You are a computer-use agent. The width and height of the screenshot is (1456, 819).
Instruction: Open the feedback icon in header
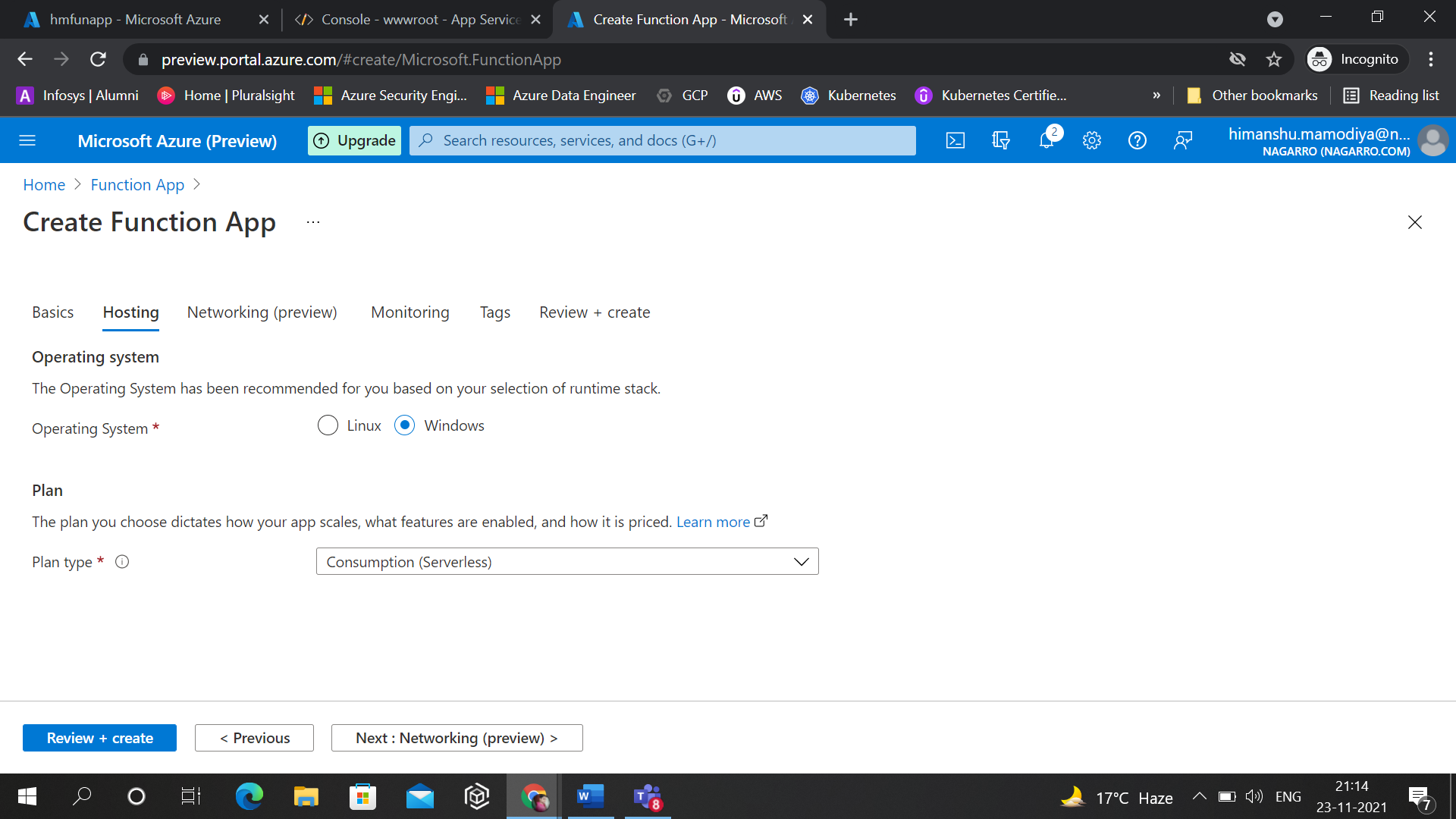[1183, 140]
